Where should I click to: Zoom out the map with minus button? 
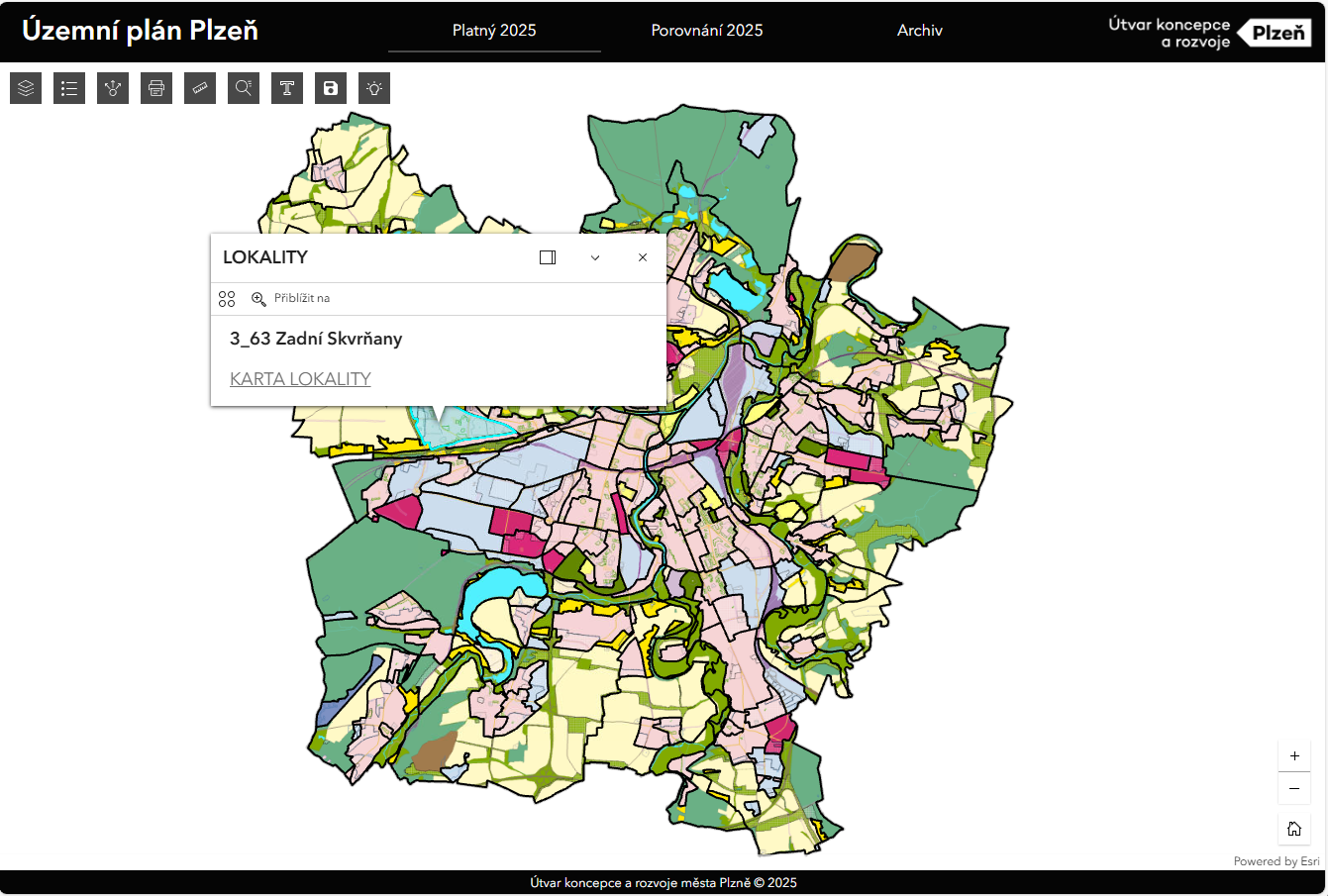(x=1294, y=788)
